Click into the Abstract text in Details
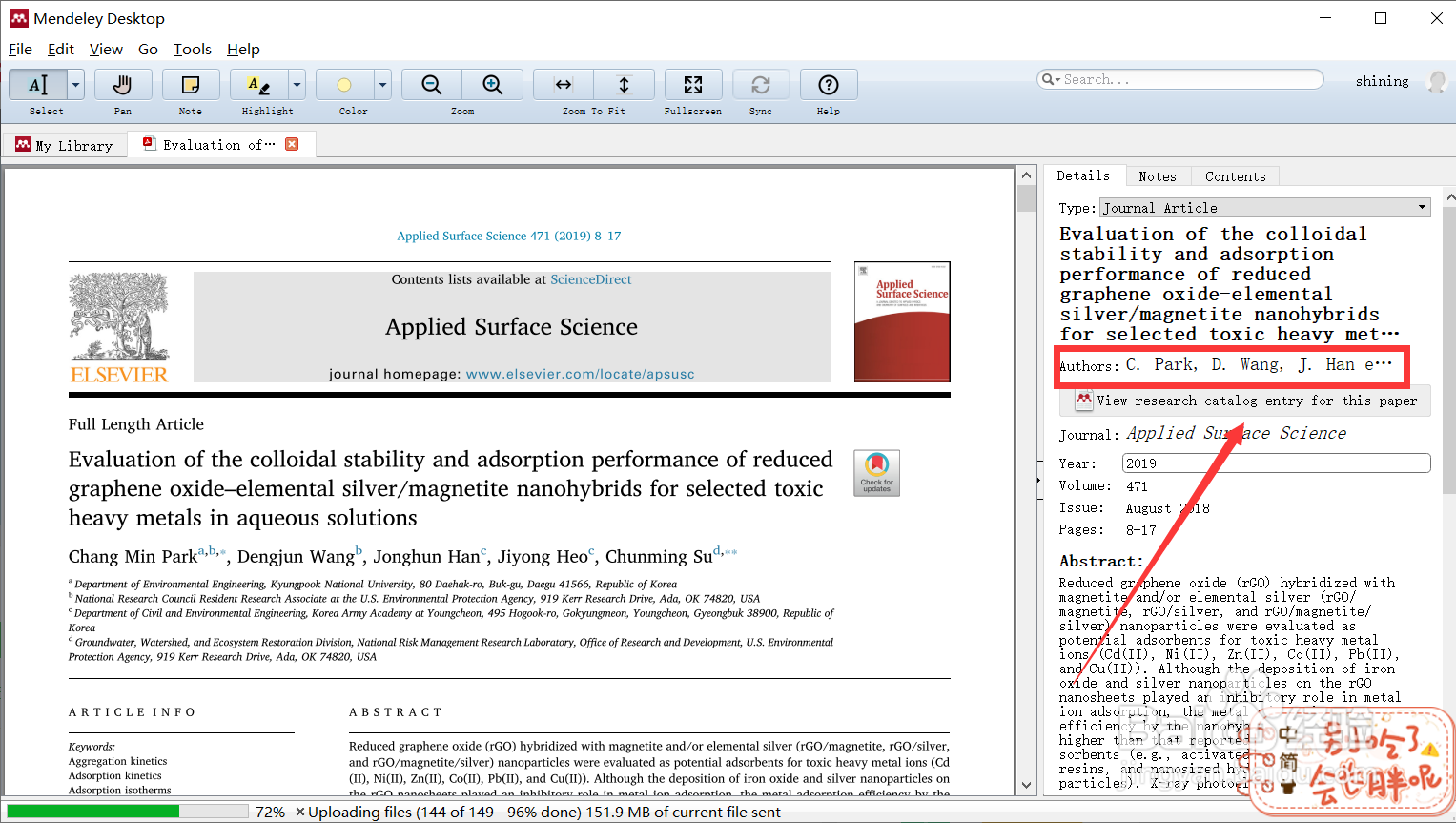The image size is (1456, 823). click(1230, 683)
